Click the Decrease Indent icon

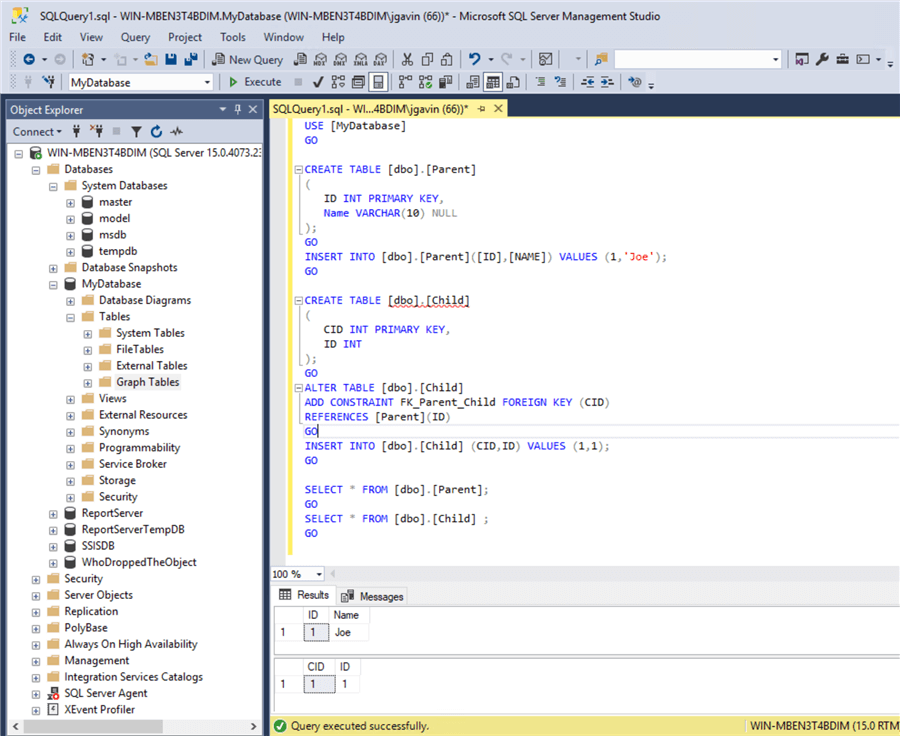coord(587,82)
